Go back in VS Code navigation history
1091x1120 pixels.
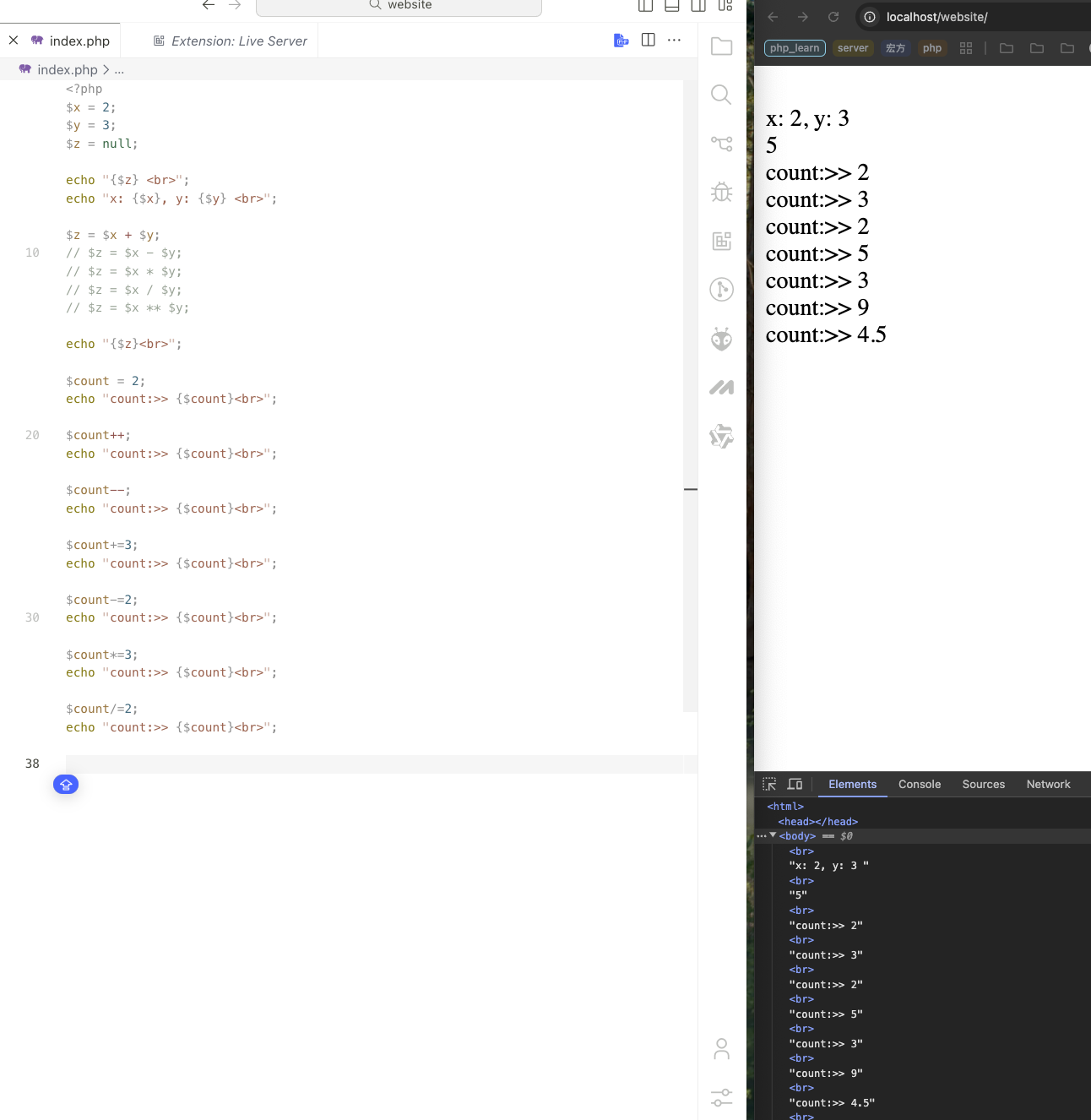(208, 5)
